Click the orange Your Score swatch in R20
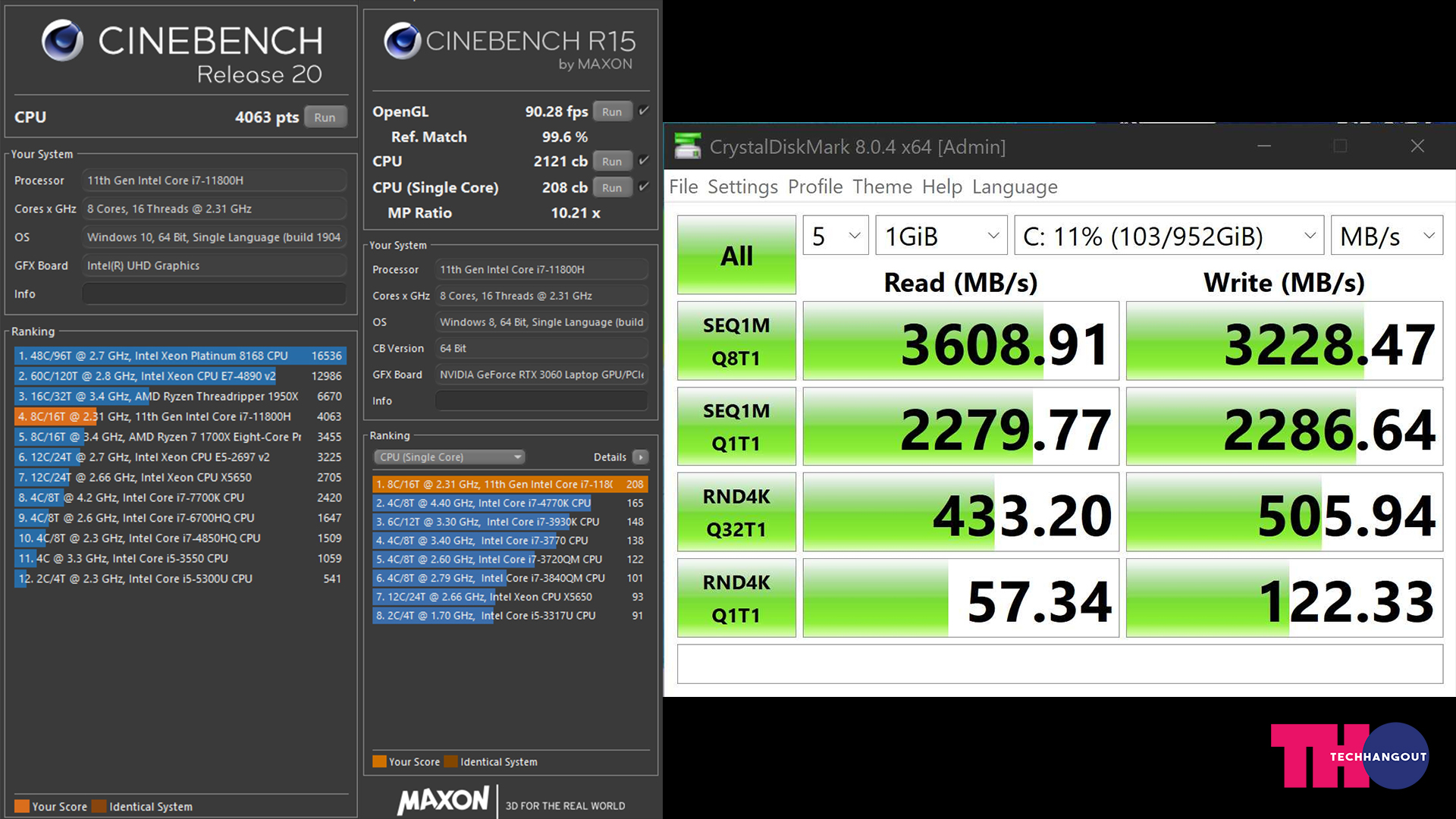The width and height of the screenshot is (1456, 819). (22, 806)
